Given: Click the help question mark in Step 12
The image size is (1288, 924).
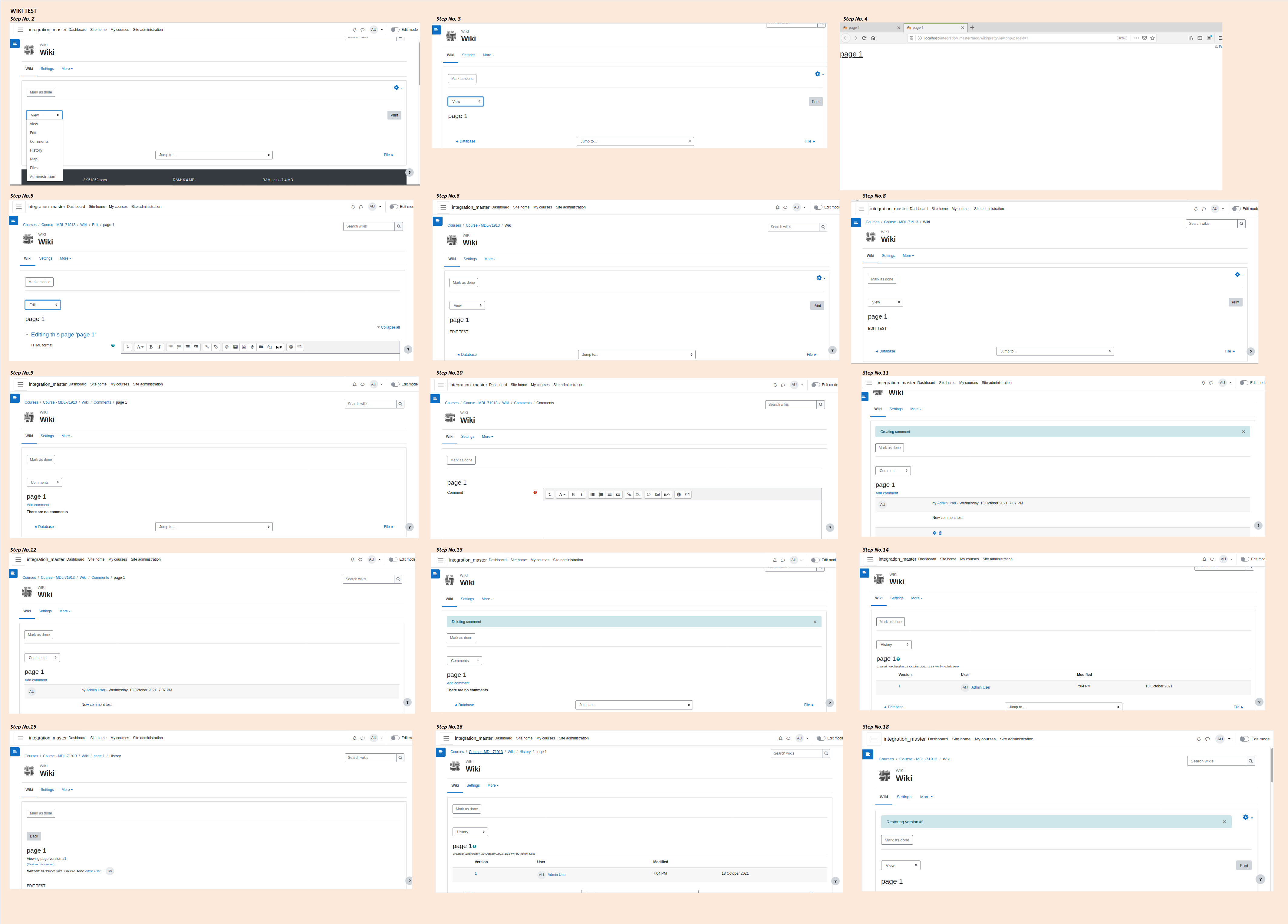Looking at the screenshot, I should coord(407,702).
